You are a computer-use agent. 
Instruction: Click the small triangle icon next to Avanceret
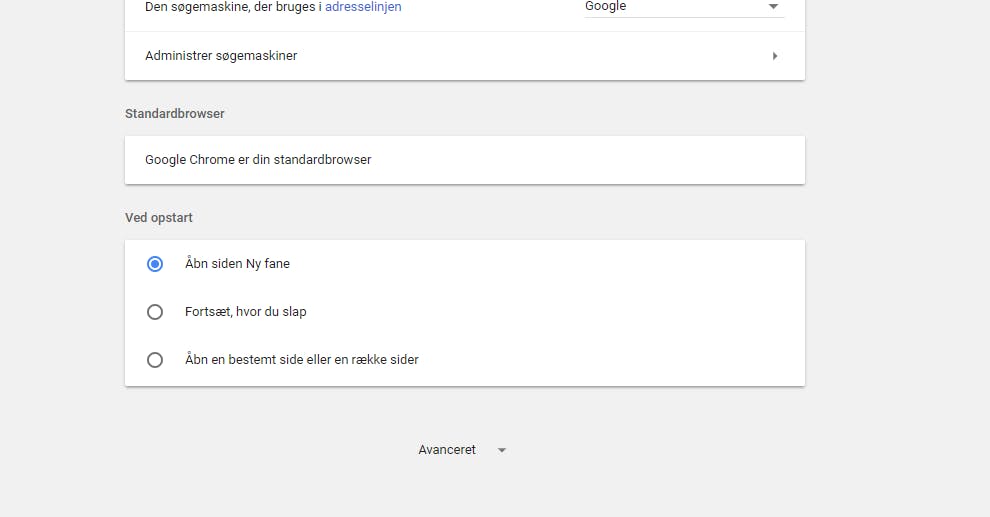point(502,450)
